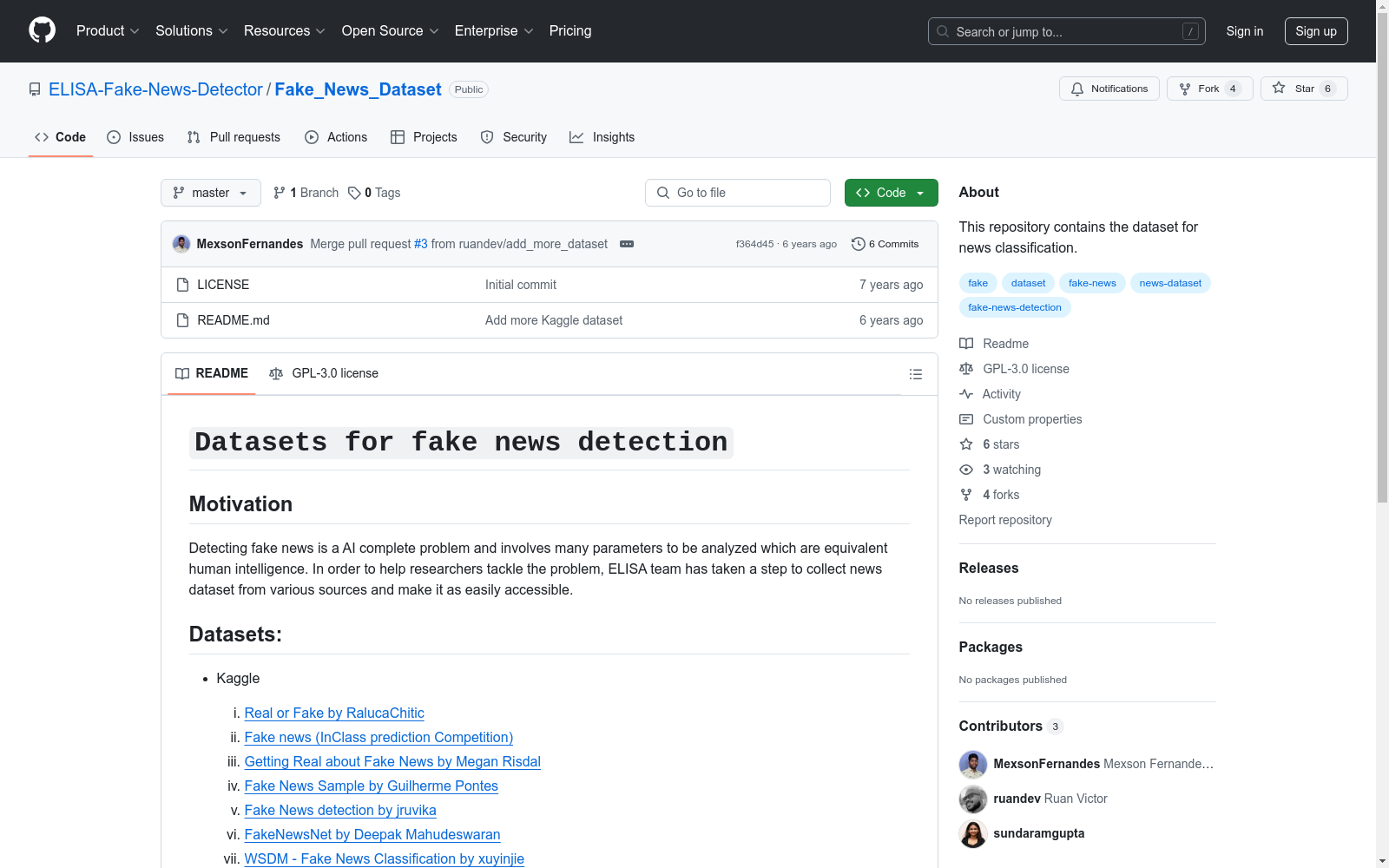Open FakeNewsNet by Deepak Mahudeswaran link

pos(372,834)
